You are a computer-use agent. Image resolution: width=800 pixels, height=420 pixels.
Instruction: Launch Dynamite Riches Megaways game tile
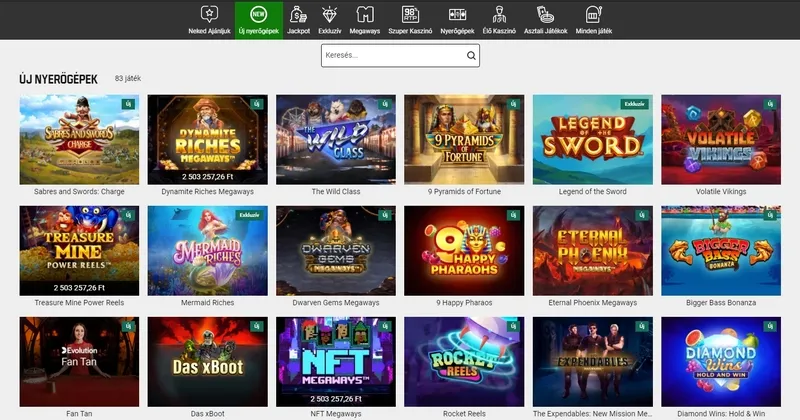pyautogui.click(x=208, y=138)
